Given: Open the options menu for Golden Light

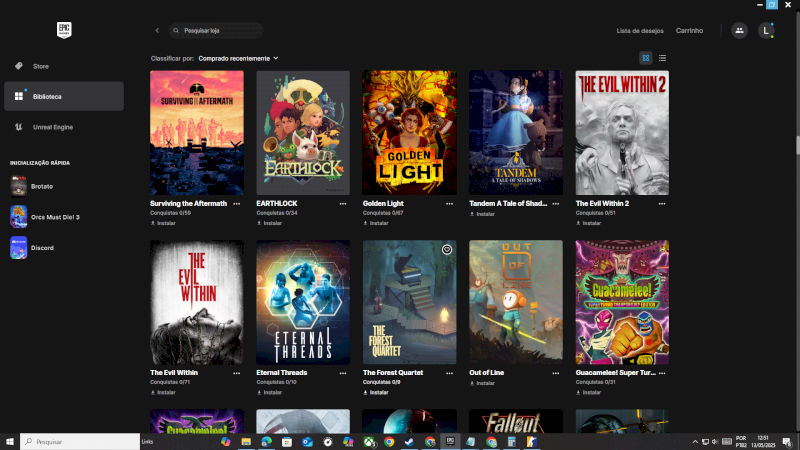Looking at the screenshot, I should [449, 203].
